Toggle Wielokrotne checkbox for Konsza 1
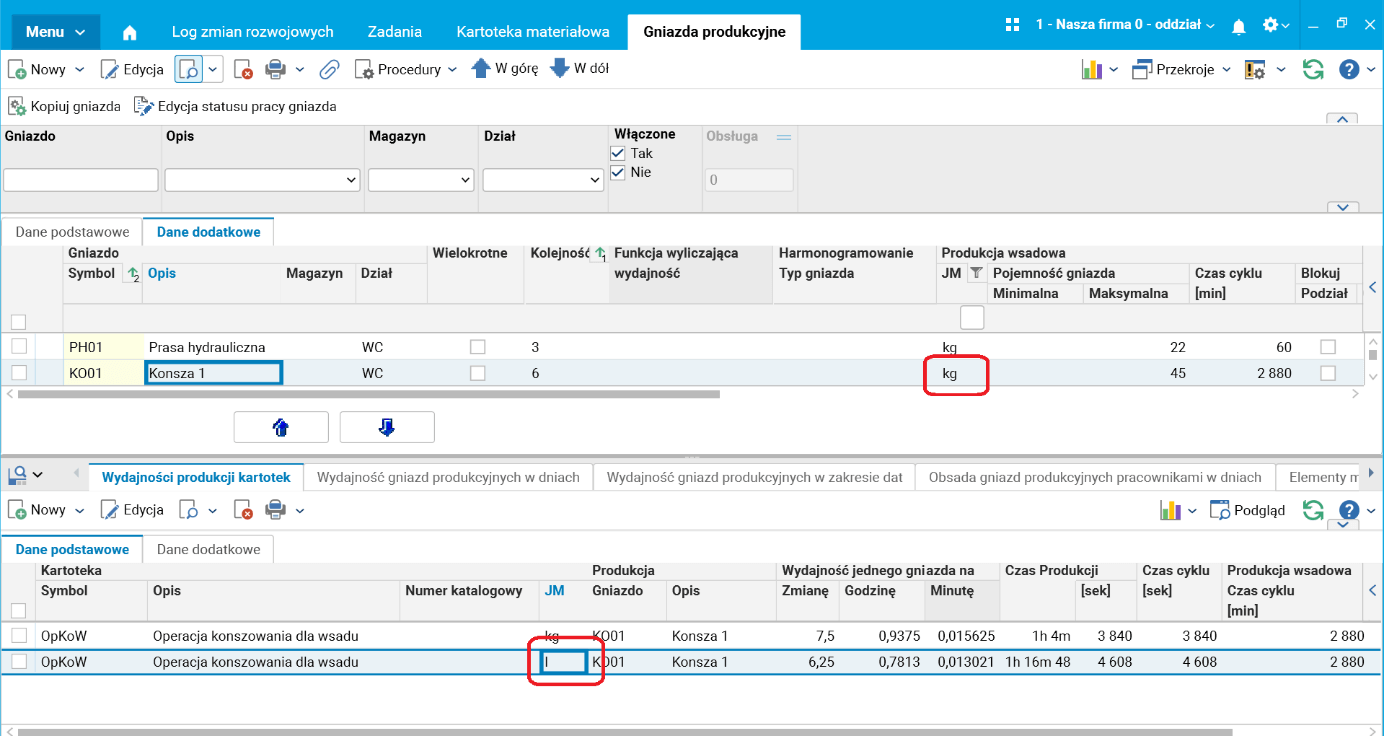 click(478, 372)
